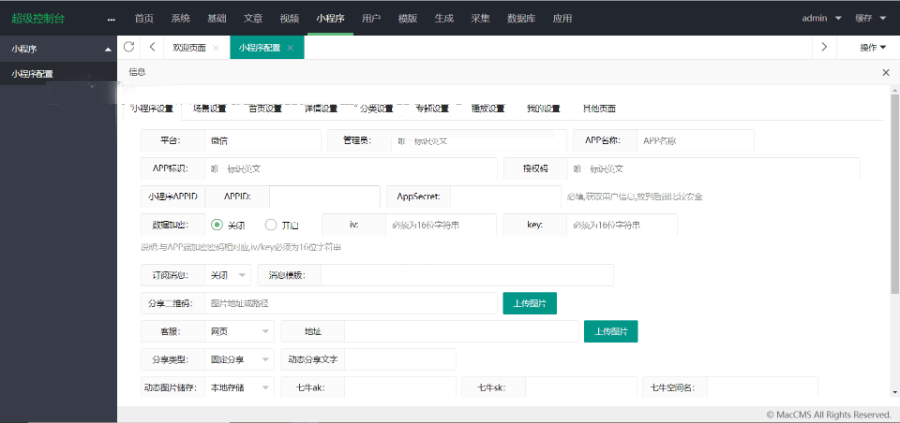900x423 pixels.
Task: Collapse the 小程序 sidebar section arrow
Action: click(107, 48)
